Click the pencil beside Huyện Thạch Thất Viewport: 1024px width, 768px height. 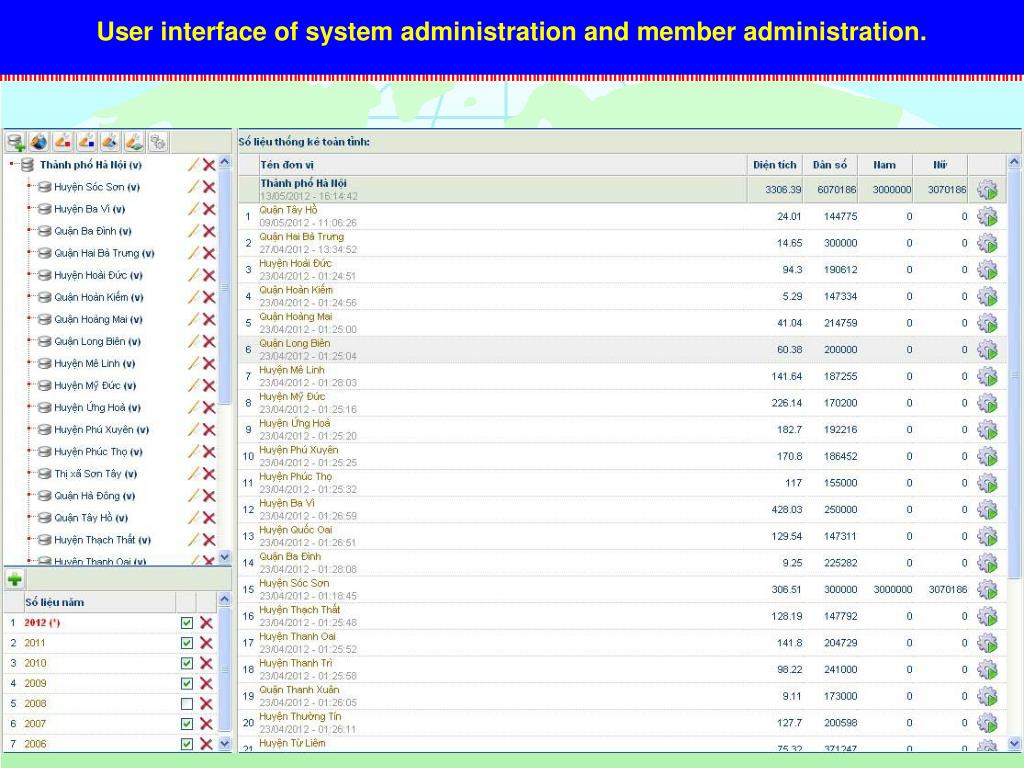[193, 540]
